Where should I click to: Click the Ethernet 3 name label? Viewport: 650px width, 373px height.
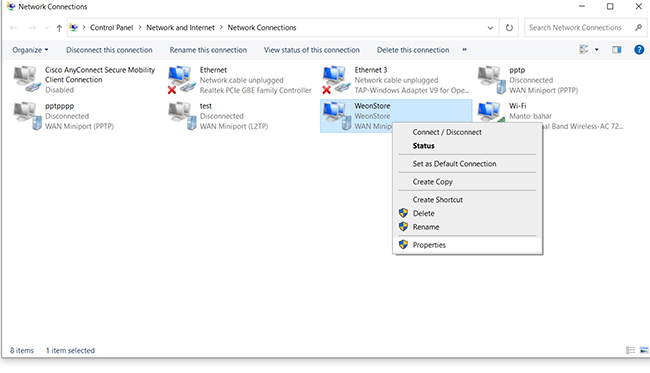click(x=371, y=70)
